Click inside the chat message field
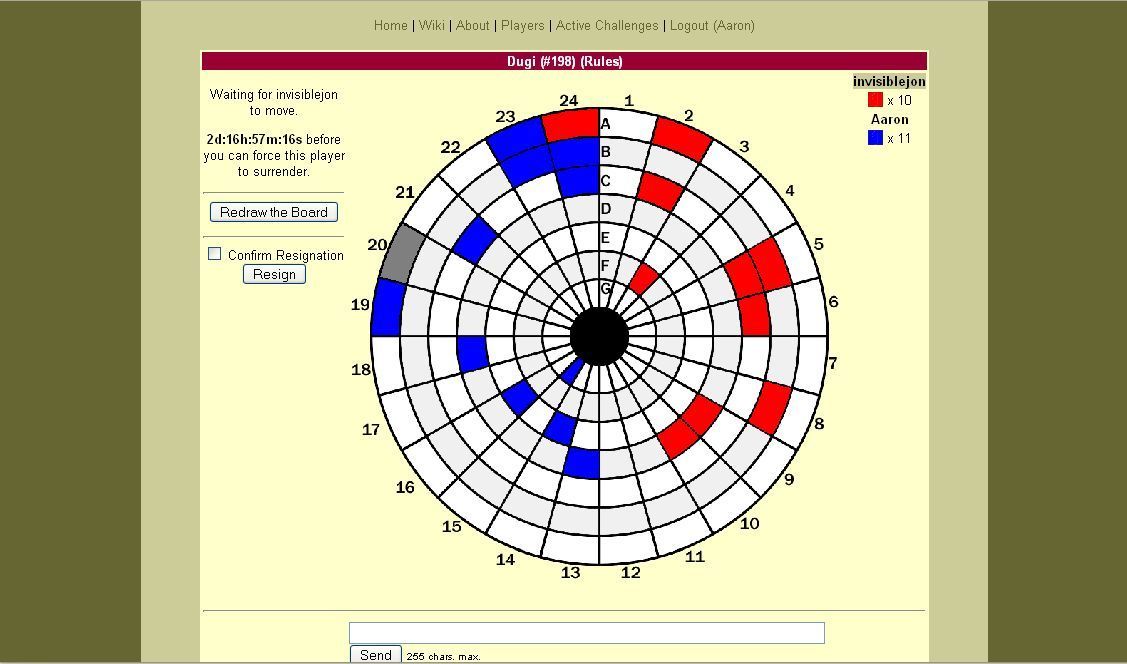1127x664 pixels. pyautogui.click(x=586, y=633)
